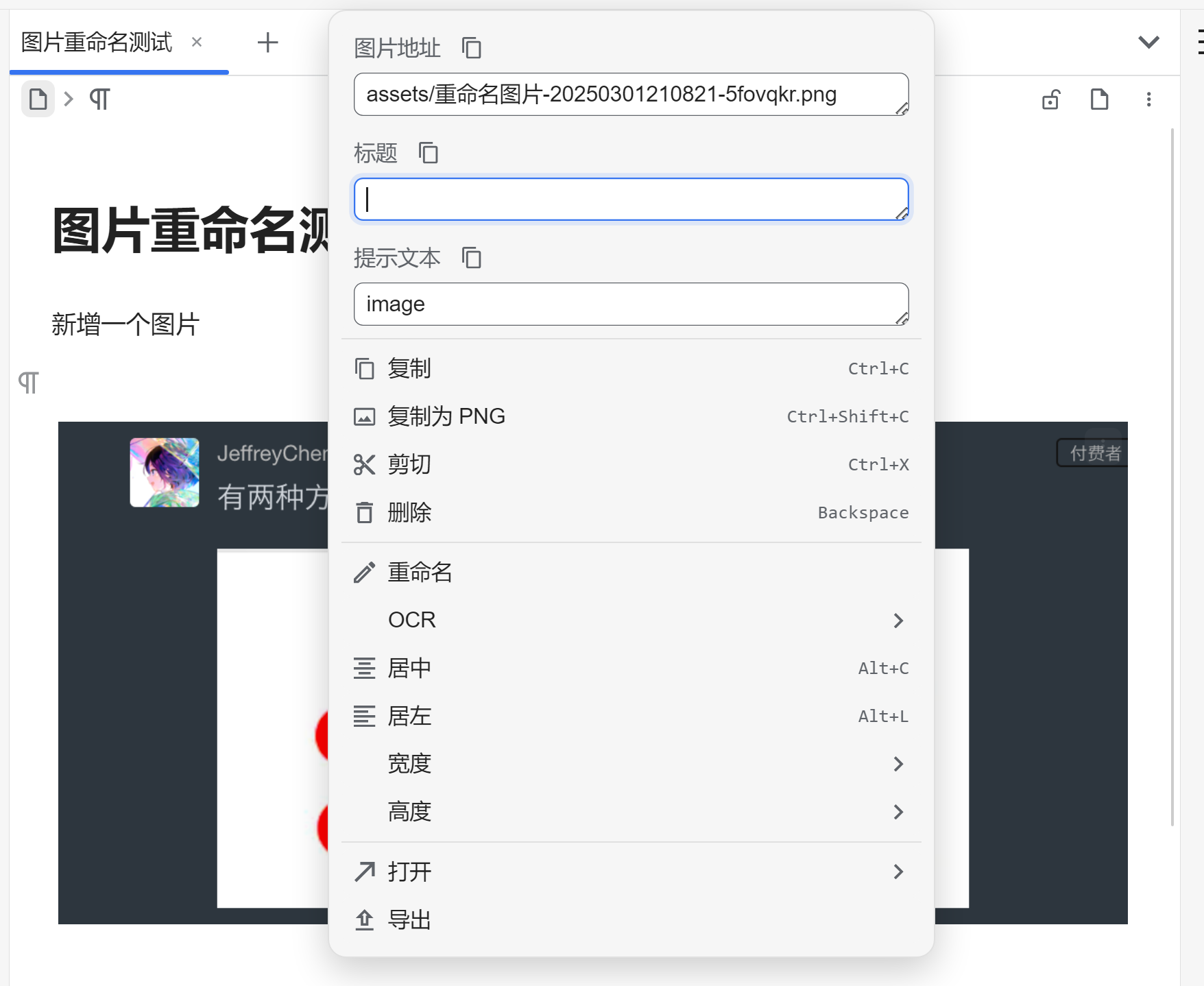The image size is (1204, 986).
Task: Select 居左 to left-align the image
Action: [631, 717]
